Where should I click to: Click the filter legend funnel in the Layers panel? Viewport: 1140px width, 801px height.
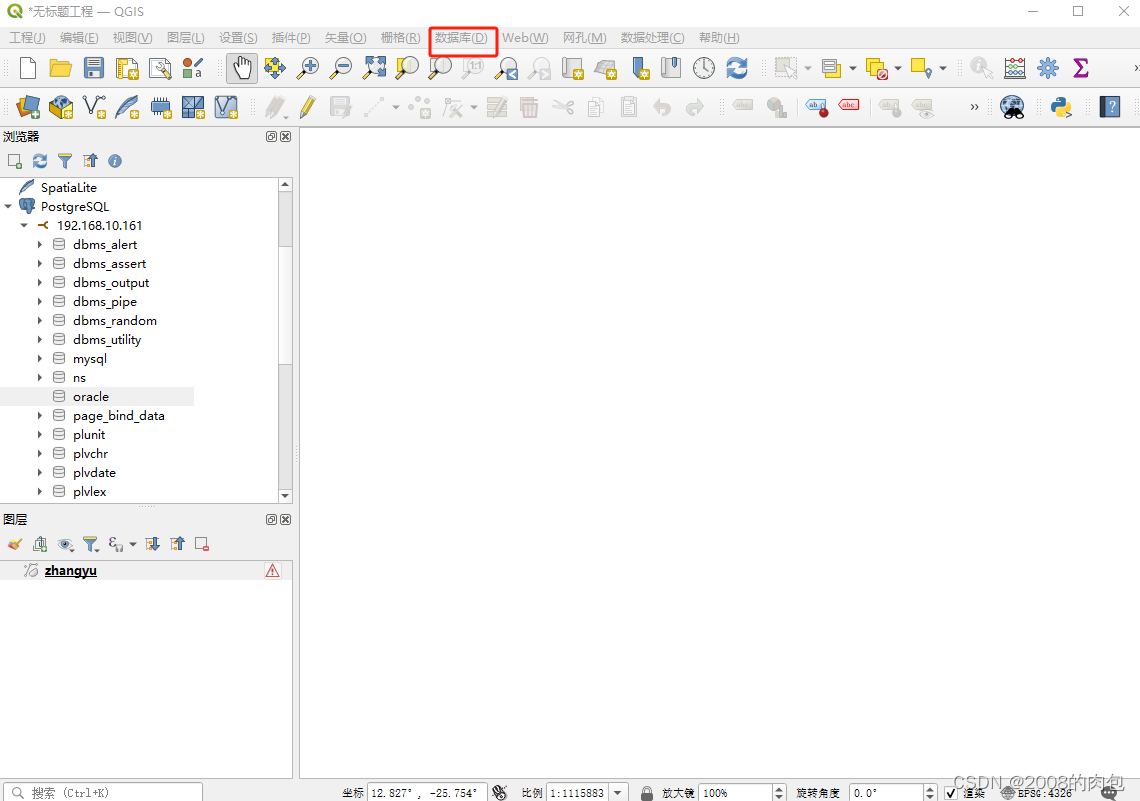point(90,544)
